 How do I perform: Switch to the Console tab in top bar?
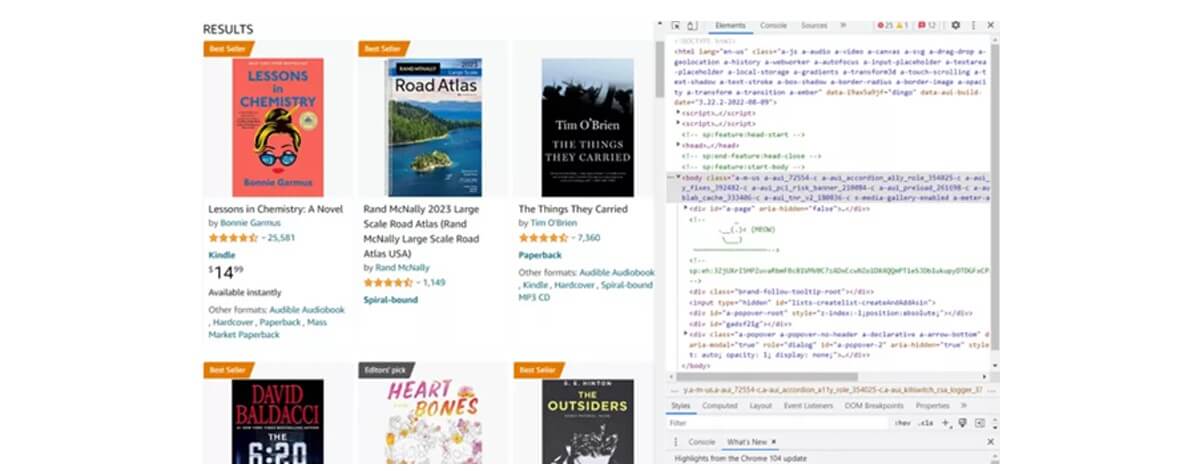(x=773, y=25)
